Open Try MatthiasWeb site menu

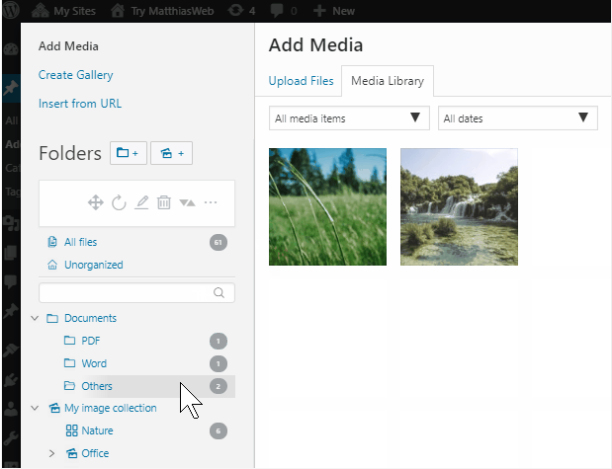pos(162,11)
